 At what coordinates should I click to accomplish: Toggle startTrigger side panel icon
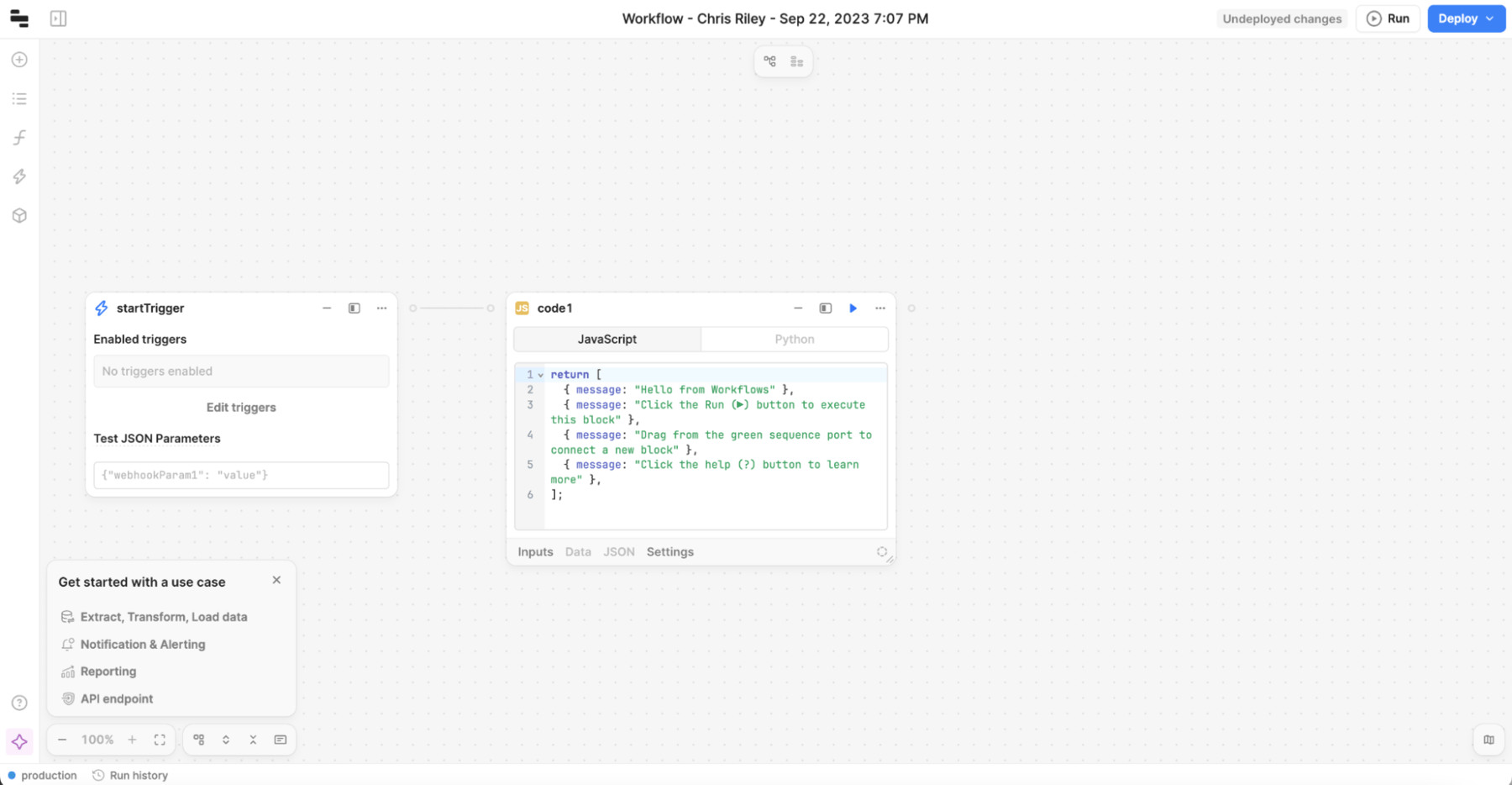tap(354, 308)
